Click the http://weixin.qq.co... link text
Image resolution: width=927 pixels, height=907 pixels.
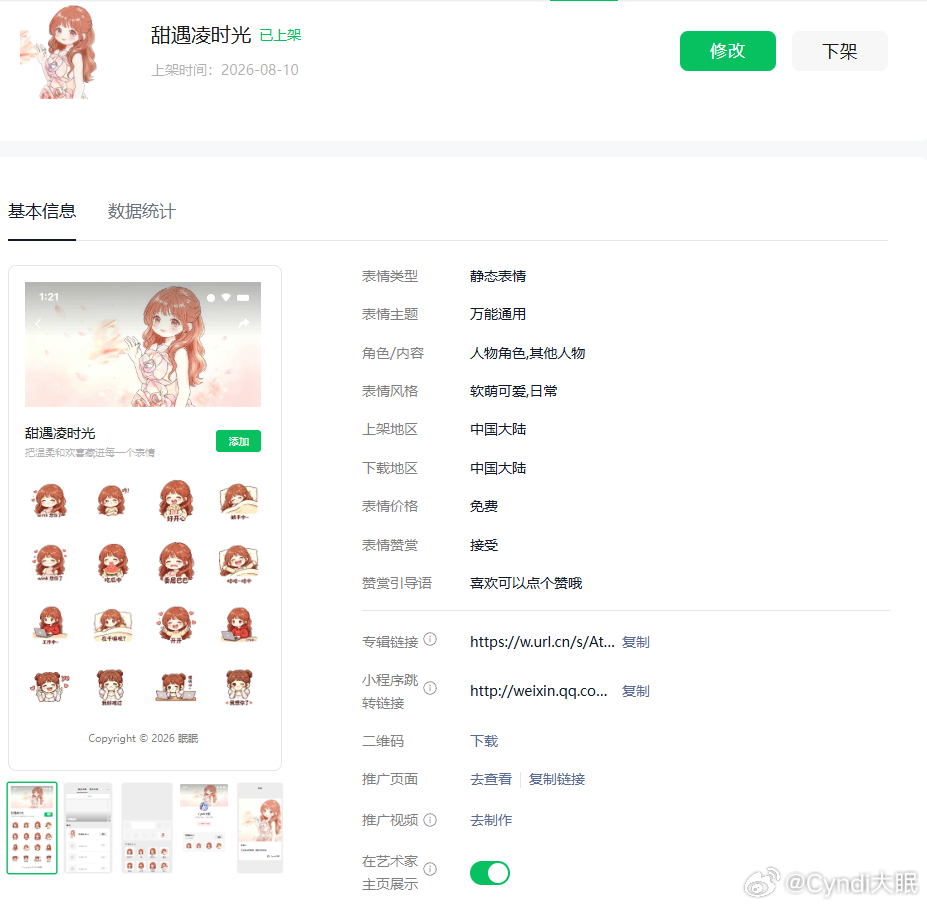539,691
